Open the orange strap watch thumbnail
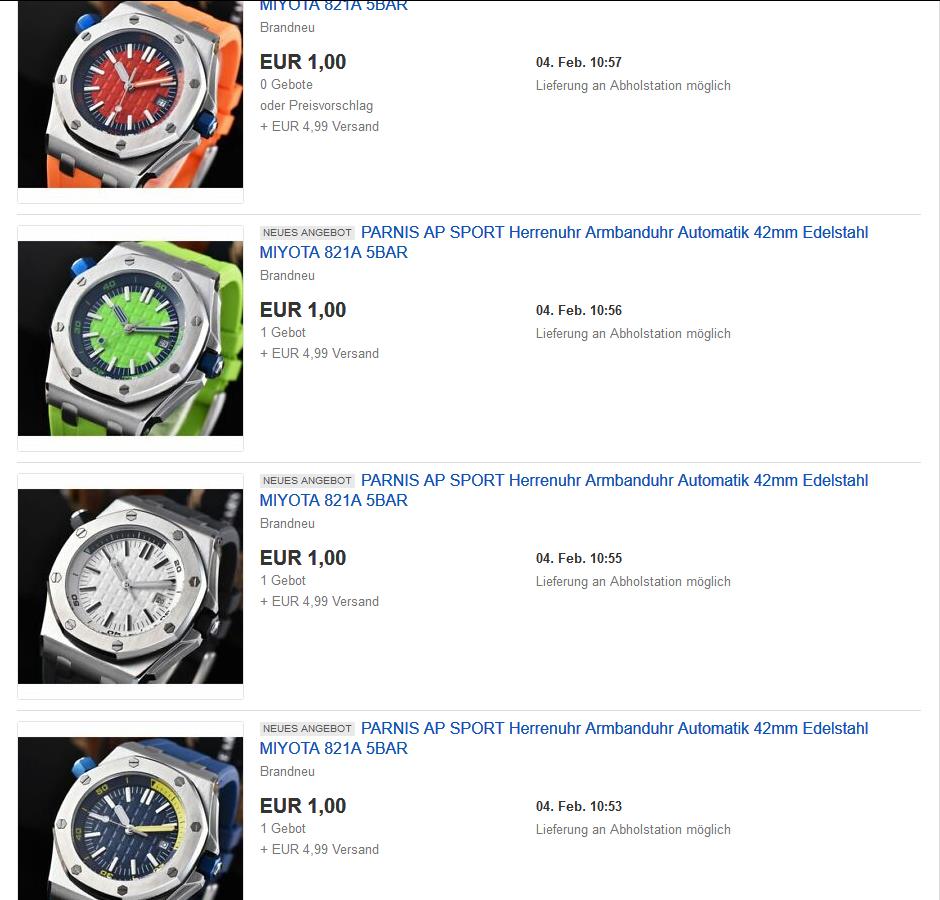Viewport: 940px width, 900px height. click(x=130, y=94)
